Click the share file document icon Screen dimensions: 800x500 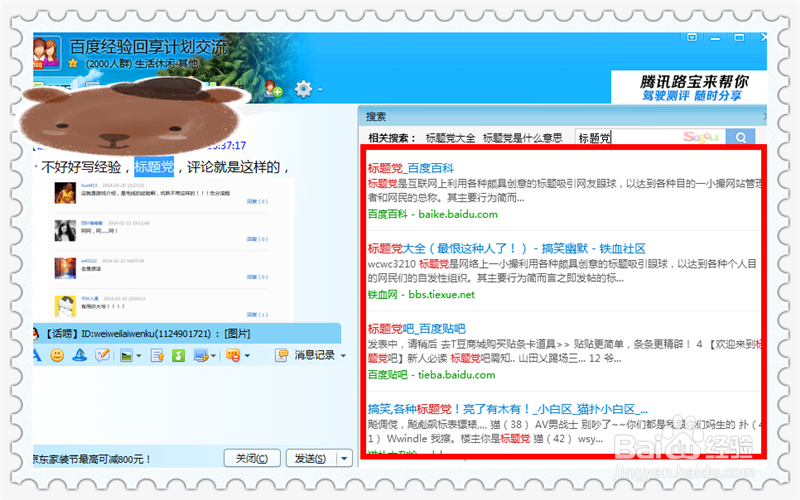pyautogui.click(x=157, y=355)
